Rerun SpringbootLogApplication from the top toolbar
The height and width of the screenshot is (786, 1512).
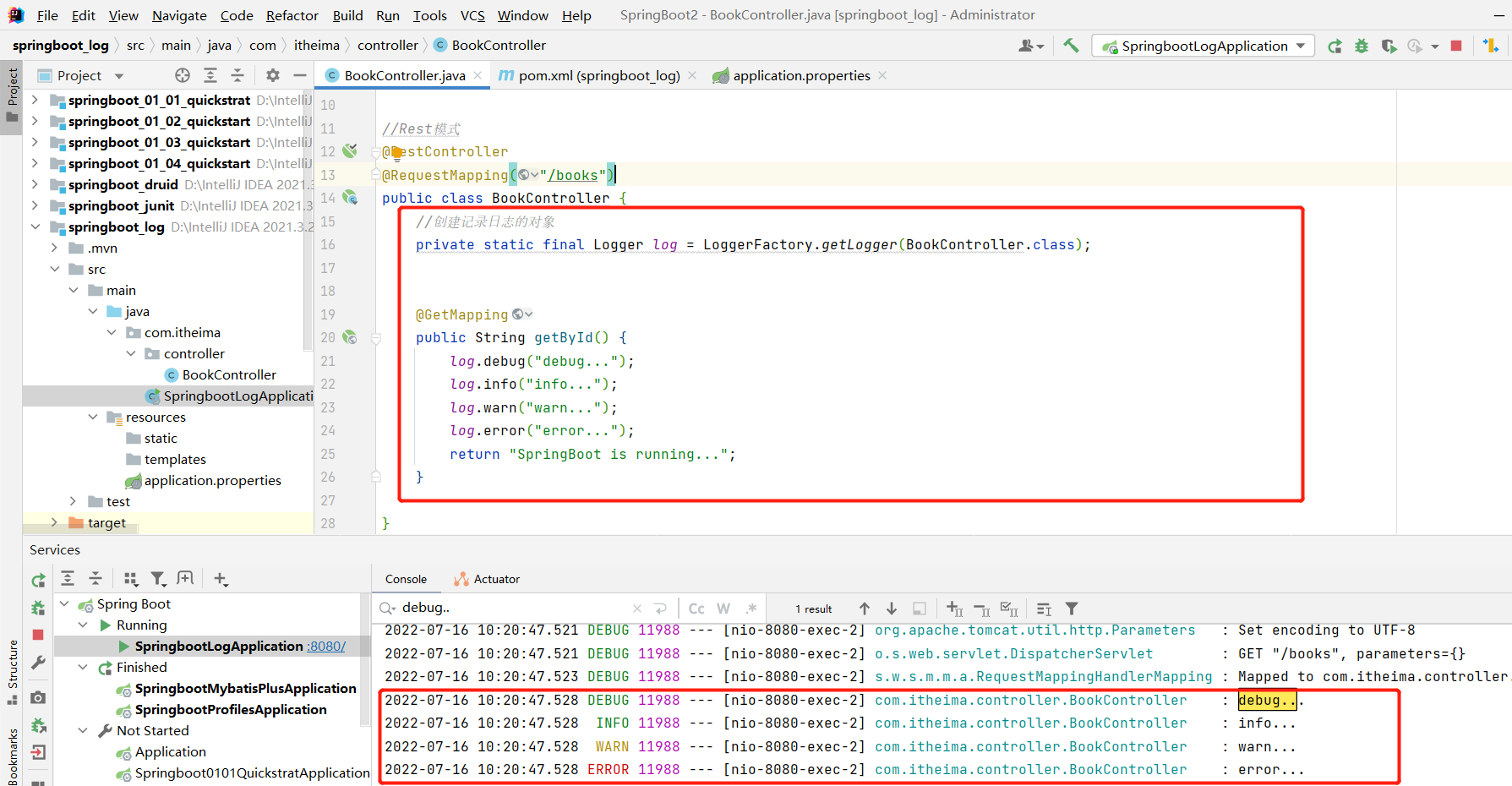[1335, 46]
